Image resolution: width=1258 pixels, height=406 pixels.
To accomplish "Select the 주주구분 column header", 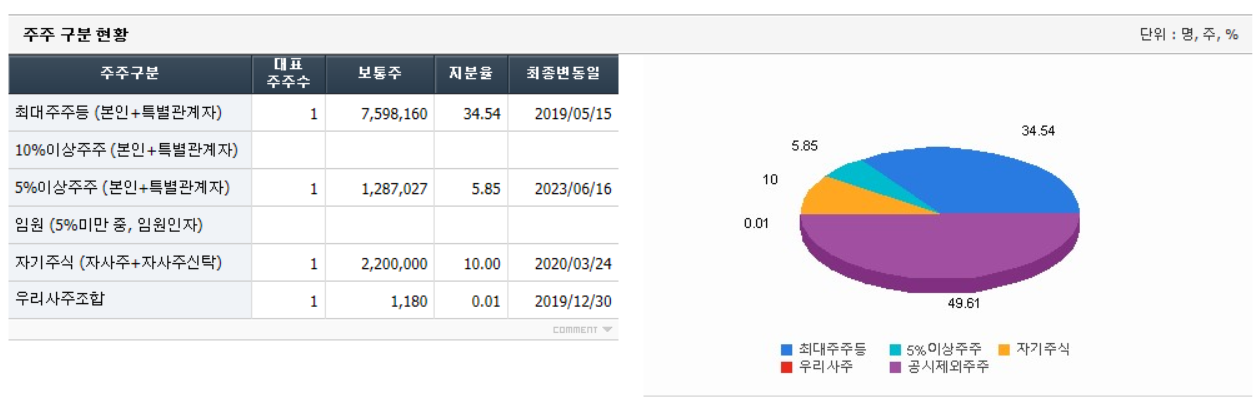I will click(130, 74).
